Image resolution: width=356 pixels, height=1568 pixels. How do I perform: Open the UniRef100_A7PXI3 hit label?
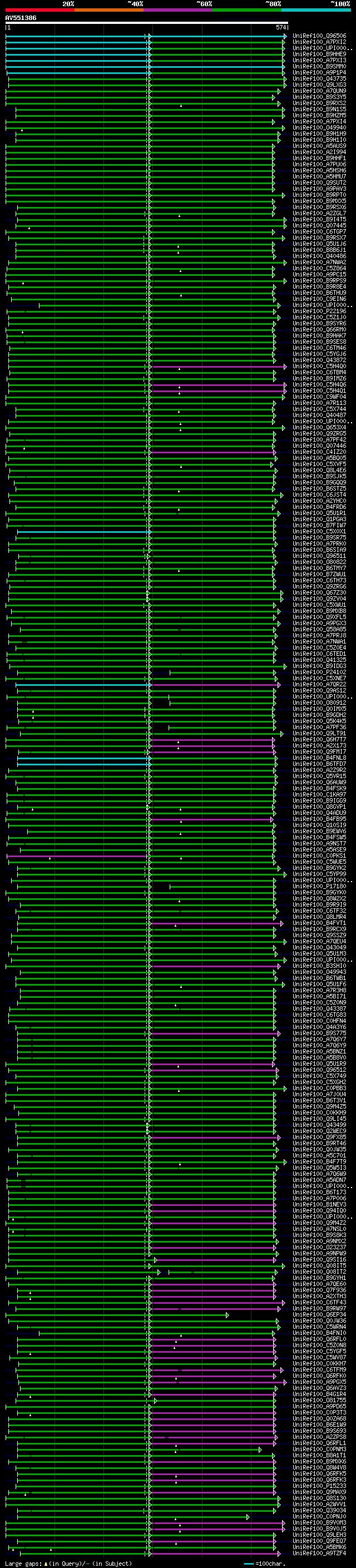pos(319,60)
